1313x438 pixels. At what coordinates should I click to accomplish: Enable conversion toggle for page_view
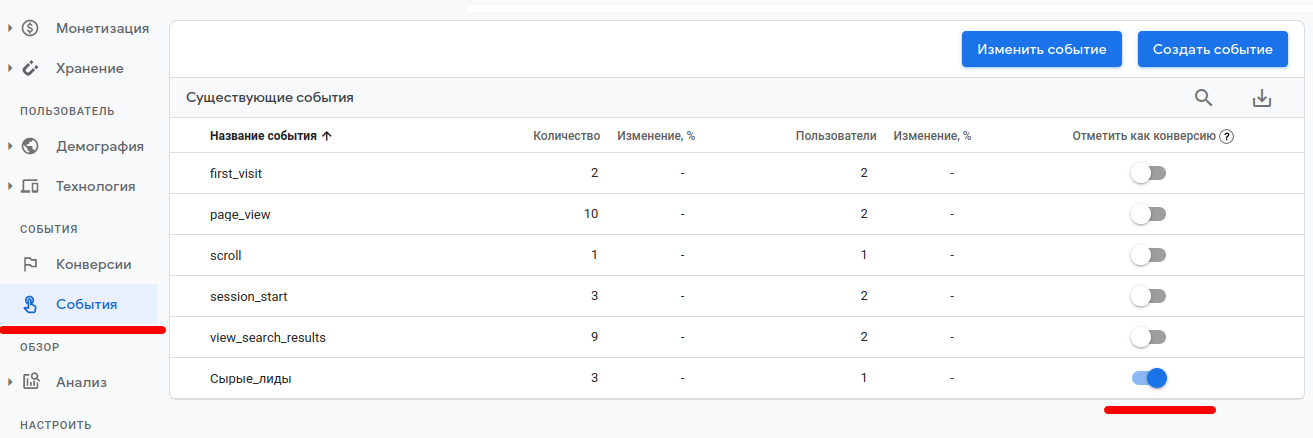1148,214
